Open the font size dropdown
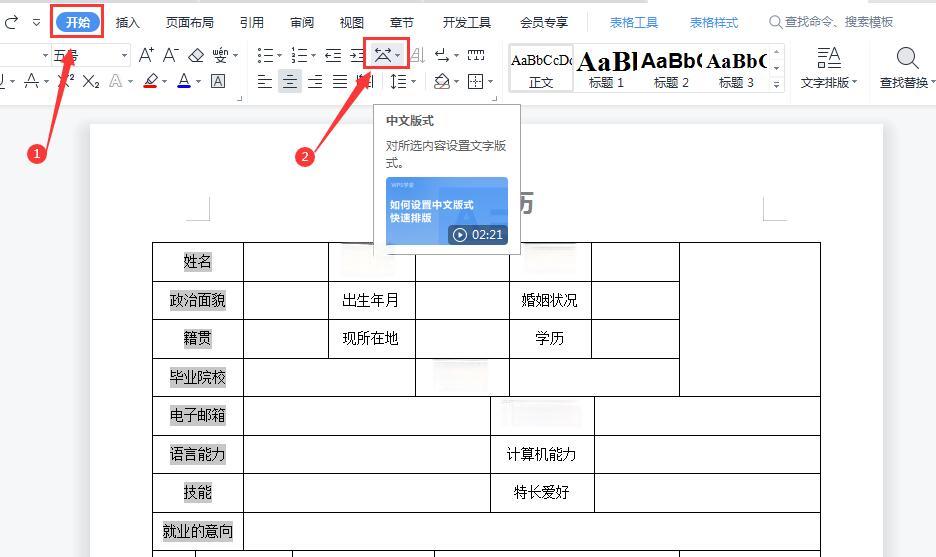 pyautogui.click(x=124, y=55)
